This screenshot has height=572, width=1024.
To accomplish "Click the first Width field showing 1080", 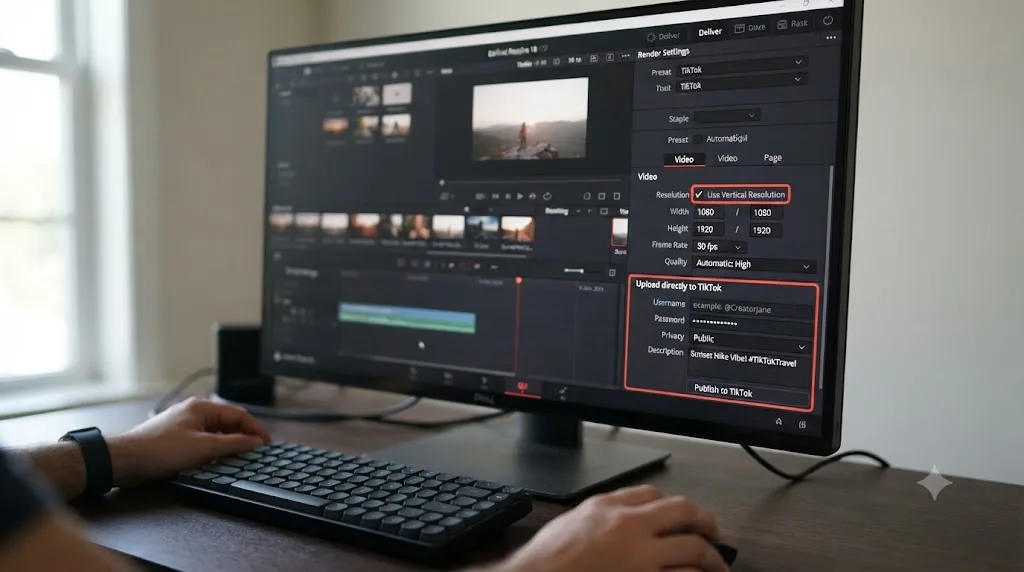I will click(708, 212).
